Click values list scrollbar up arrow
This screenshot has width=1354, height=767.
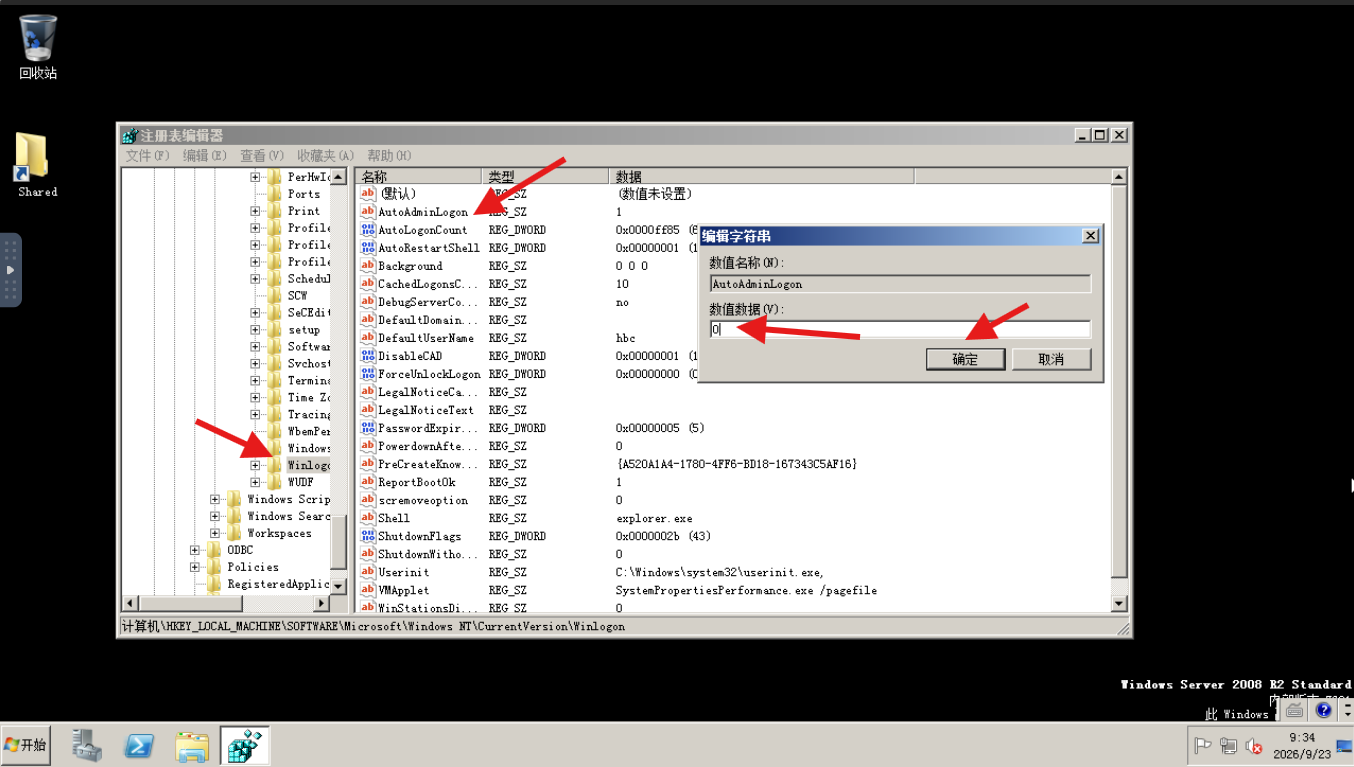click(x=1119, y=177)
